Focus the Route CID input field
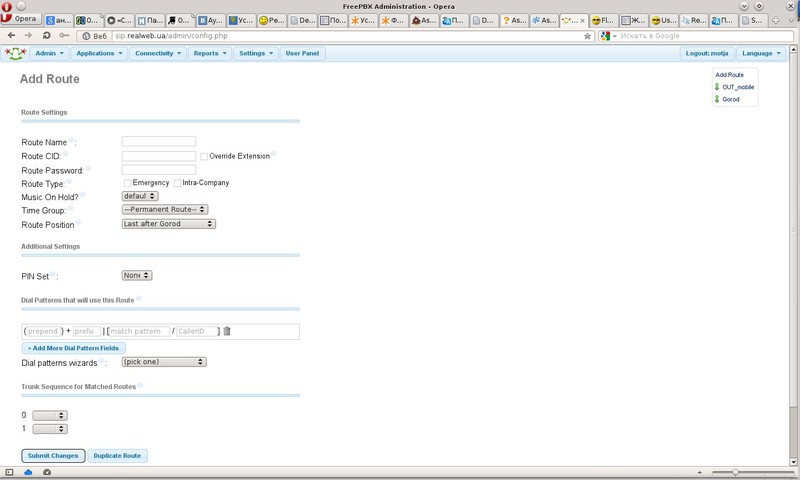This screenshot has height=480, width=800. [159, 156]
